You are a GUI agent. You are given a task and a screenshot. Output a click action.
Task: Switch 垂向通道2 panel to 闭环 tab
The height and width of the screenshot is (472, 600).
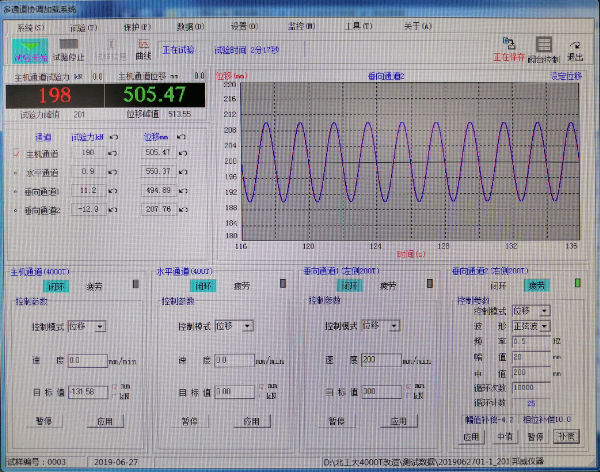(498, 286)
